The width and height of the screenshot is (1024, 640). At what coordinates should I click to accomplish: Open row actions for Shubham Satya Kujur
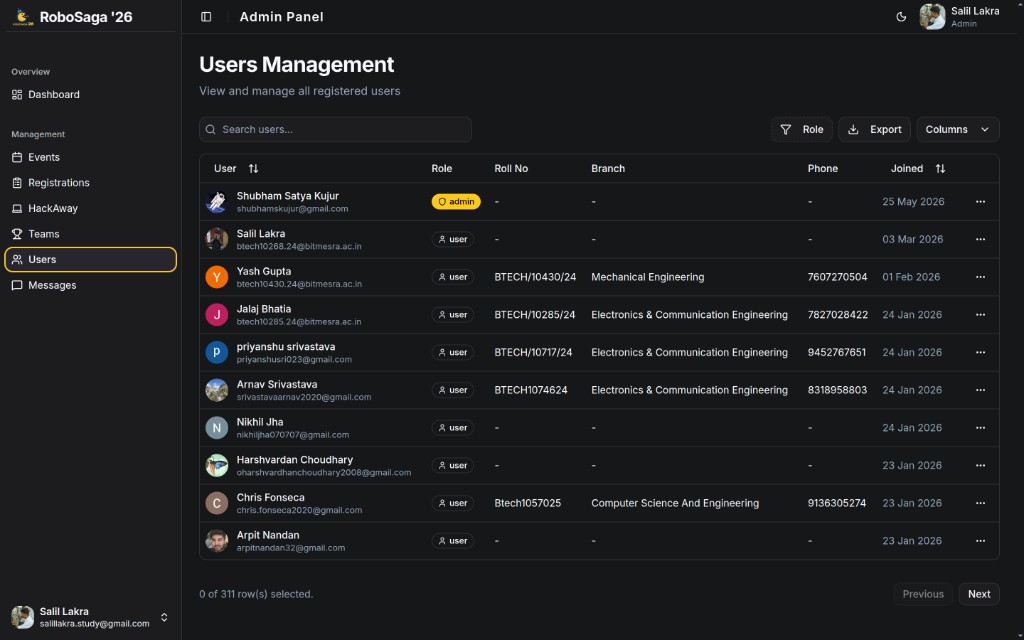(980, 202)
